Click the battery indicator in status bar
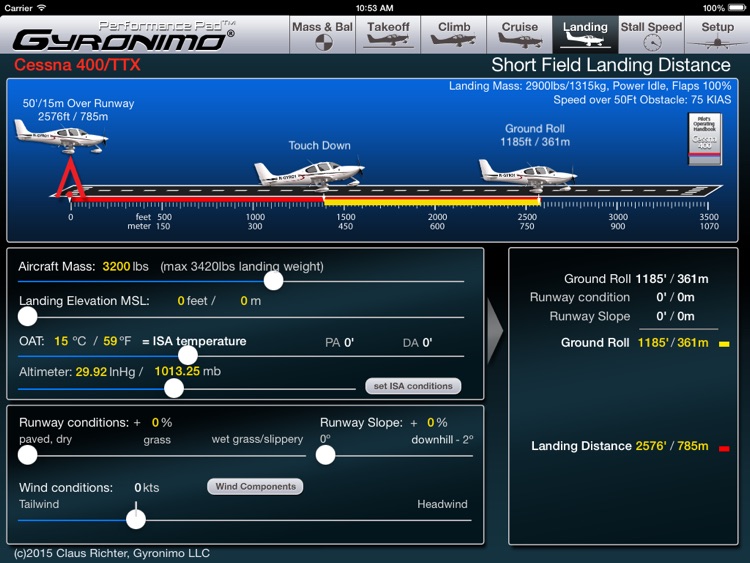 736,8
